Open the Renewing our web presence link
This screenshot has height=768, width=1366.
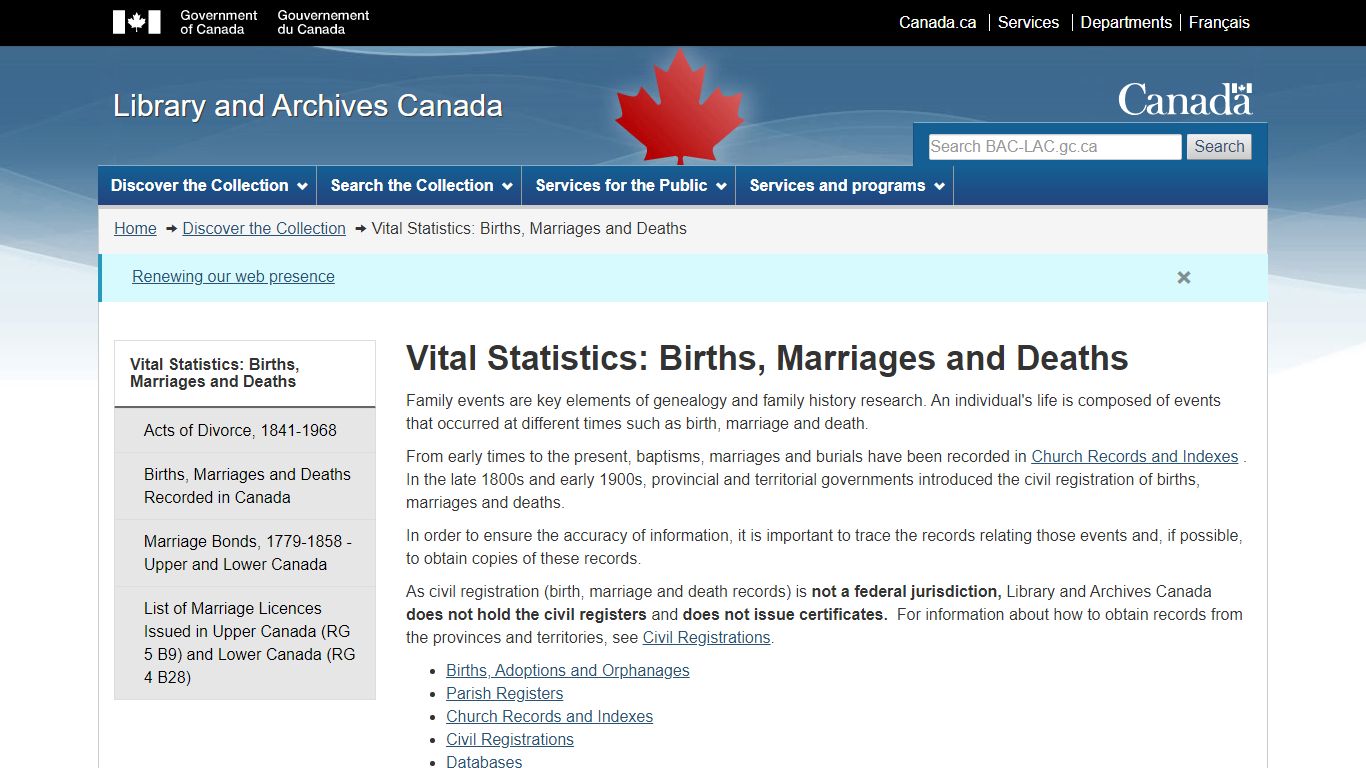[x=233, y=277]
